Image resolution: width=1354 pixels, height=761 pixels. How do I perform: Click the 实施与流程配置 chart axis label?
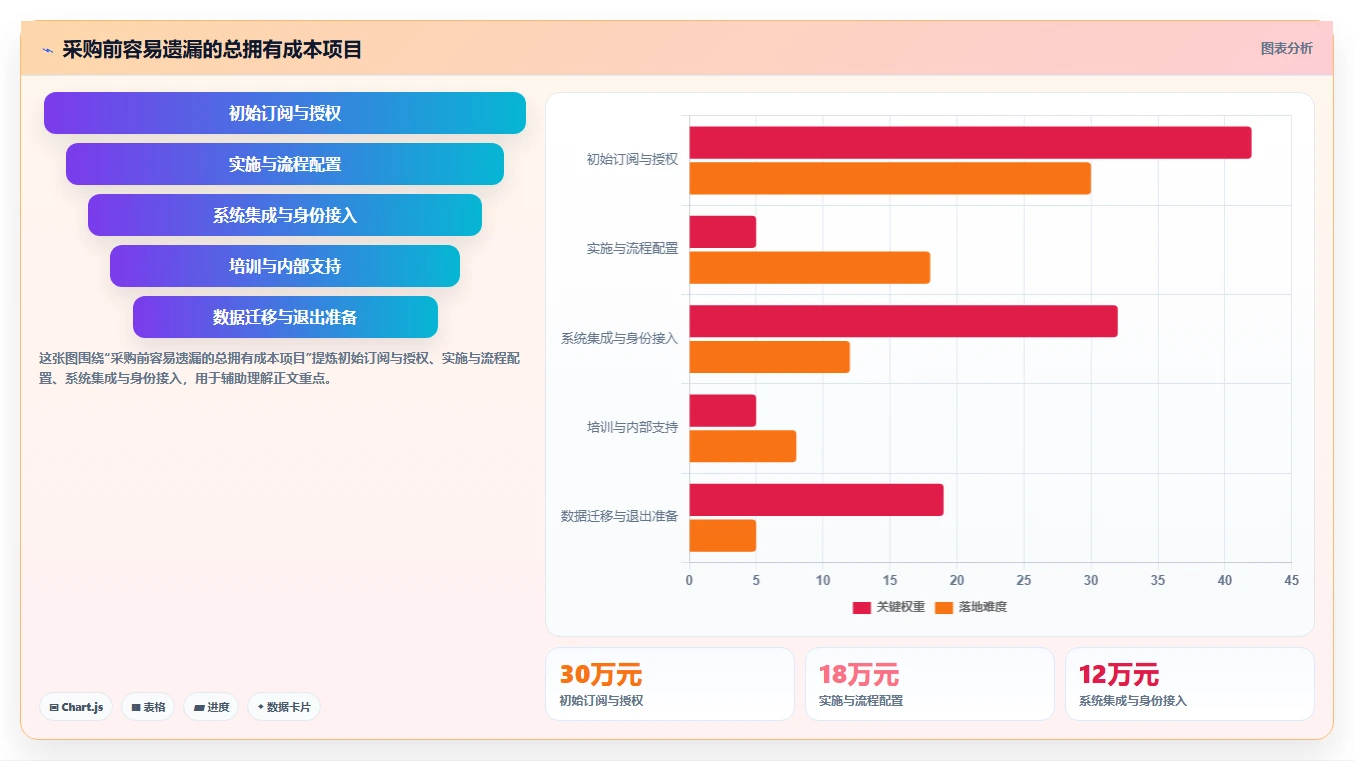click(632, 248)
